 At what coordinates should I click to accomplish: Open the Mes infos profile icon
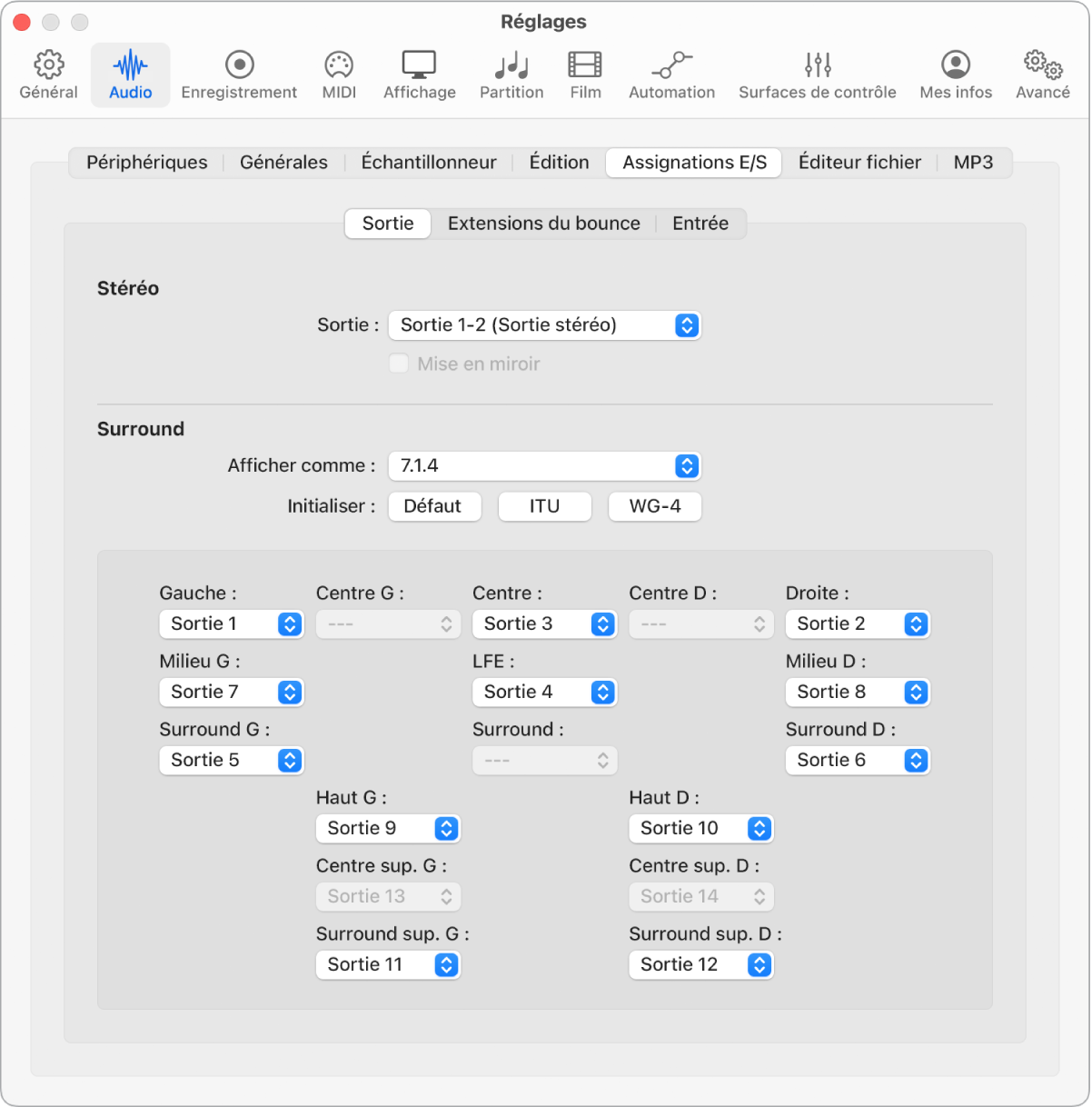956,65
